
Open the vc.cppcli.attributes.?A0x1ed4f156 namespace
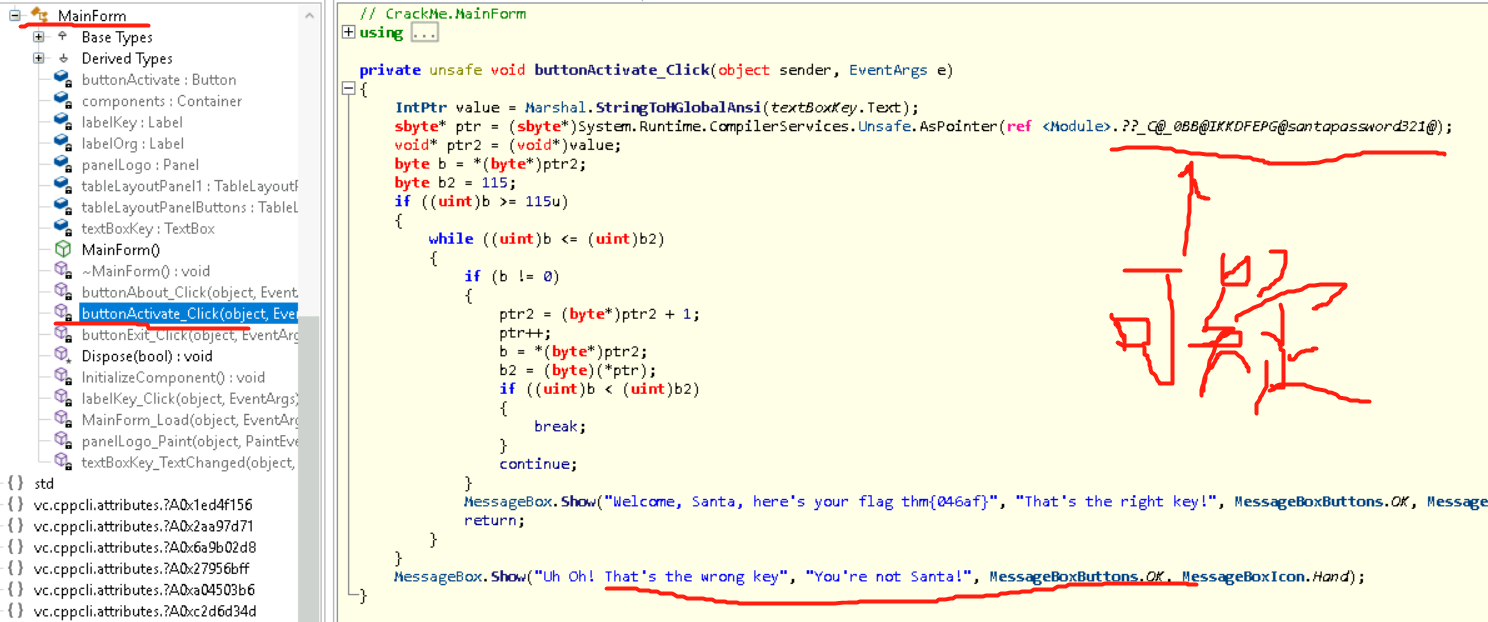tap(143, 505)
